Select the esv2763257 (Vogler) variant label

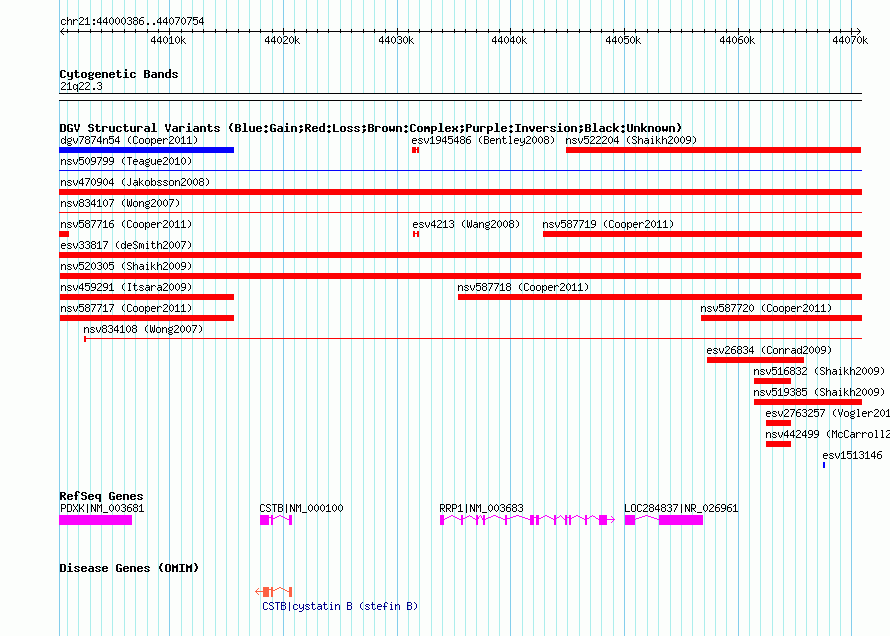pos(827,413)
